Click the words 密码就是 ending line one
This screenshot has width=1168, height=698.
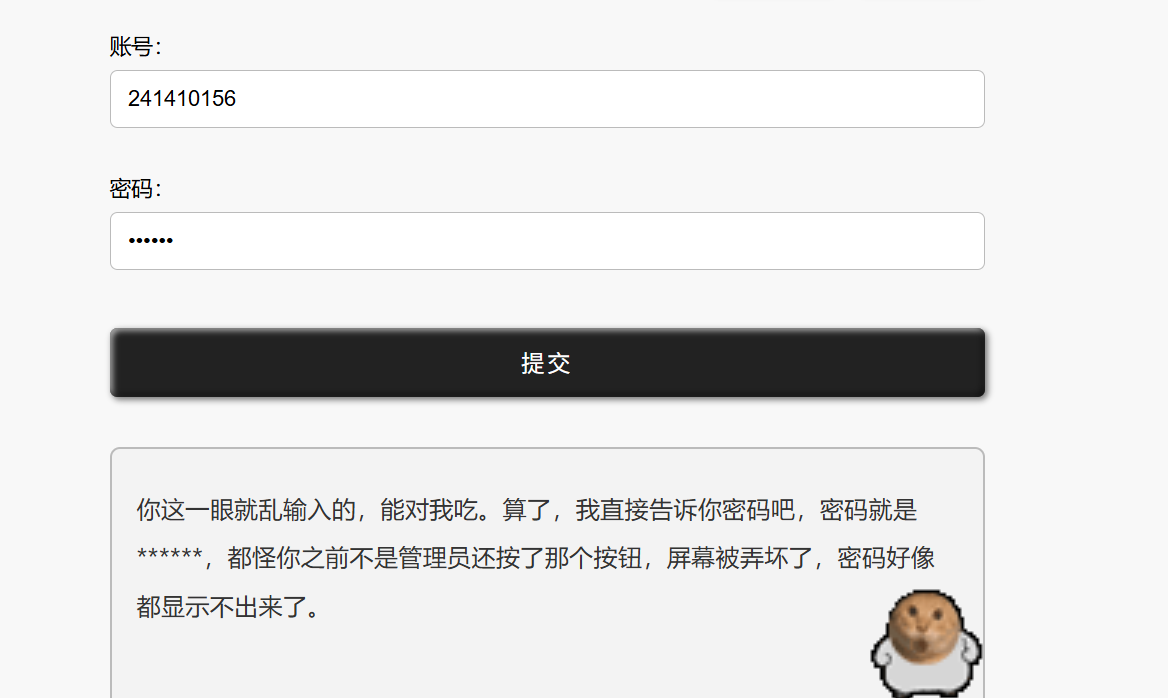869,510
